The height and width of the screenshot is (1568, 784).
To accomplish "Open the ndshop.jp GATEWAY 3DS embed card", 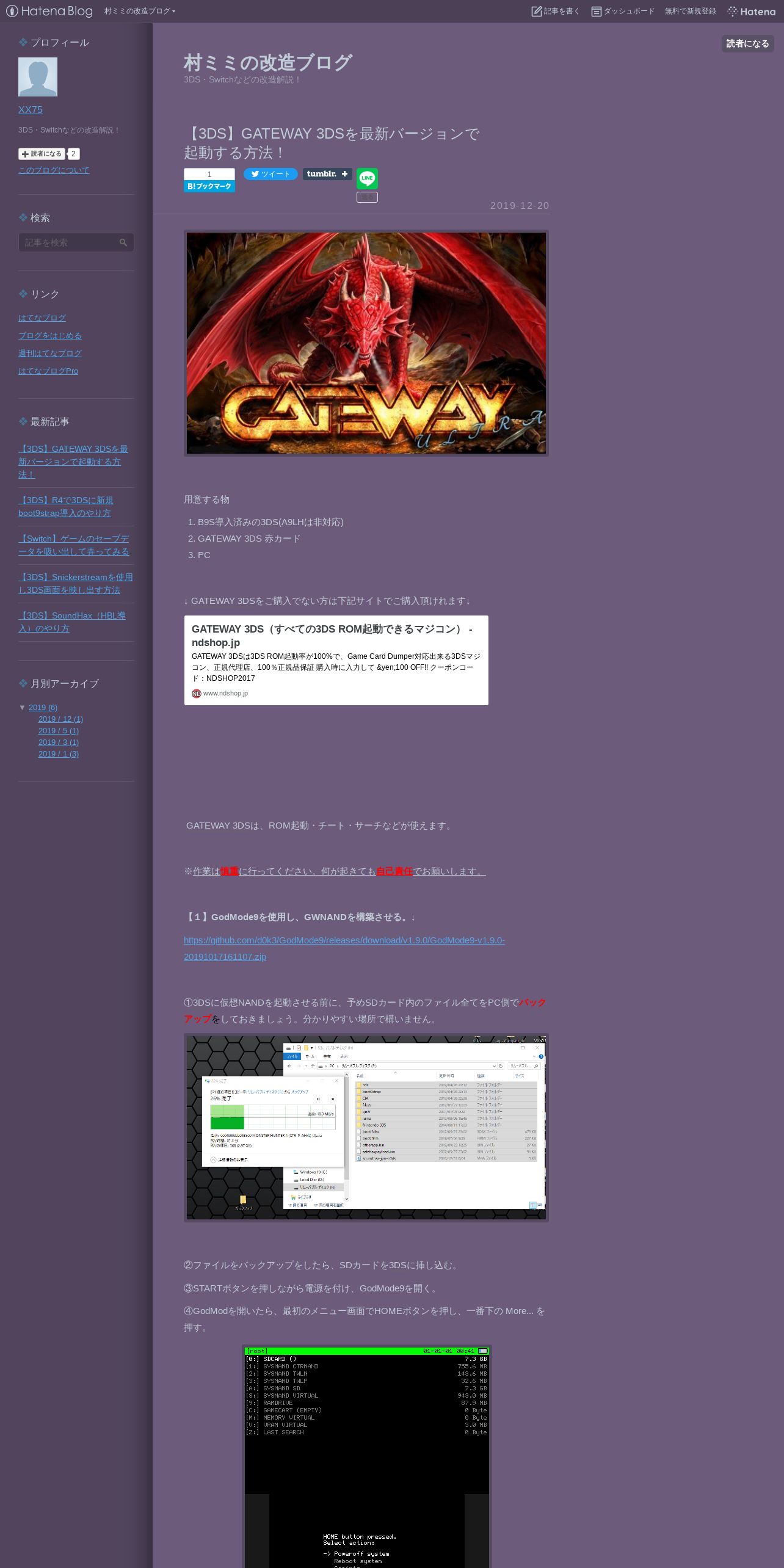I will [336, 661].
